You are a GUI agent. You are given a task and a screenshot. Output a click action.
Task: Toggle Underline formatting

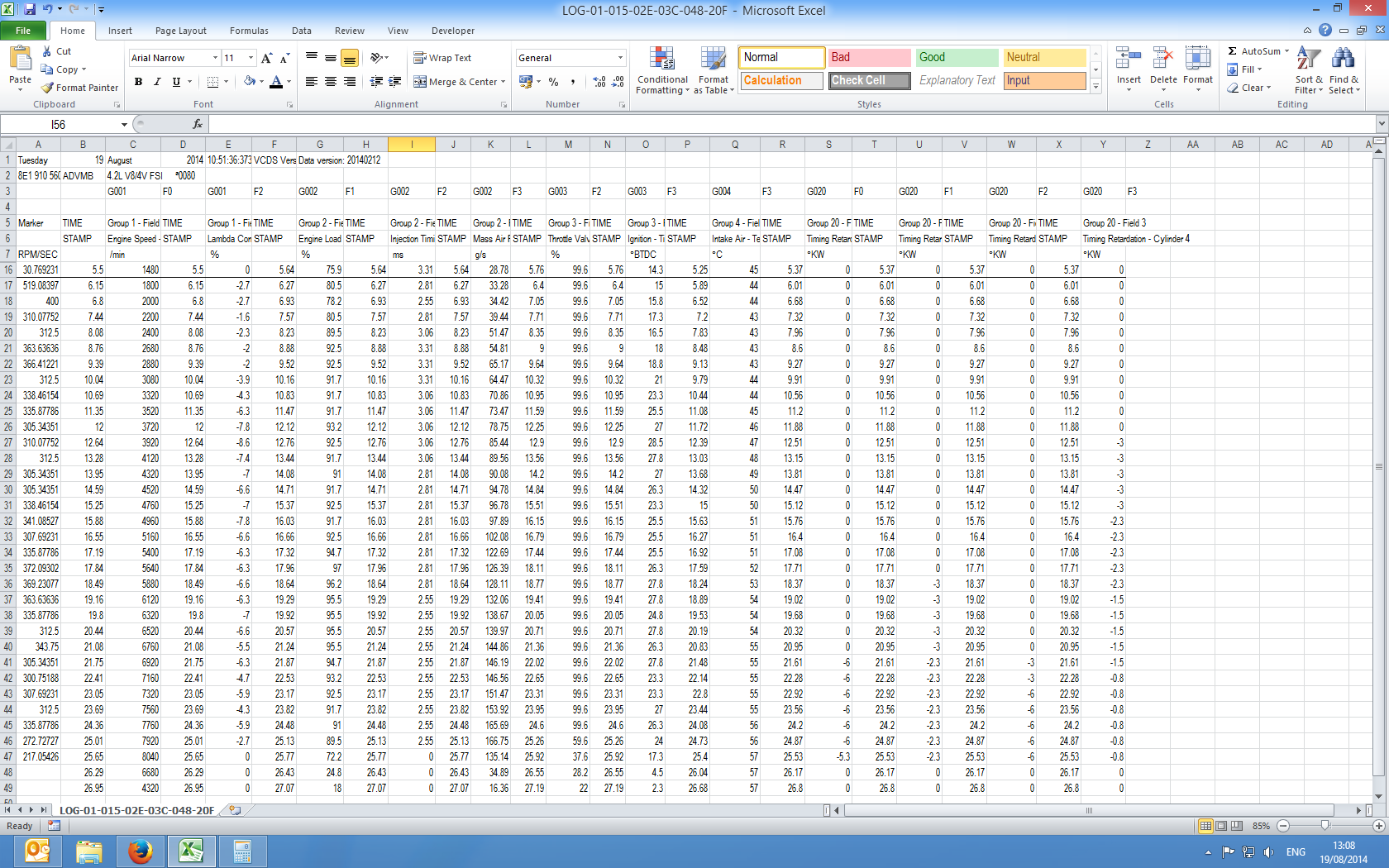pos(176,82)
